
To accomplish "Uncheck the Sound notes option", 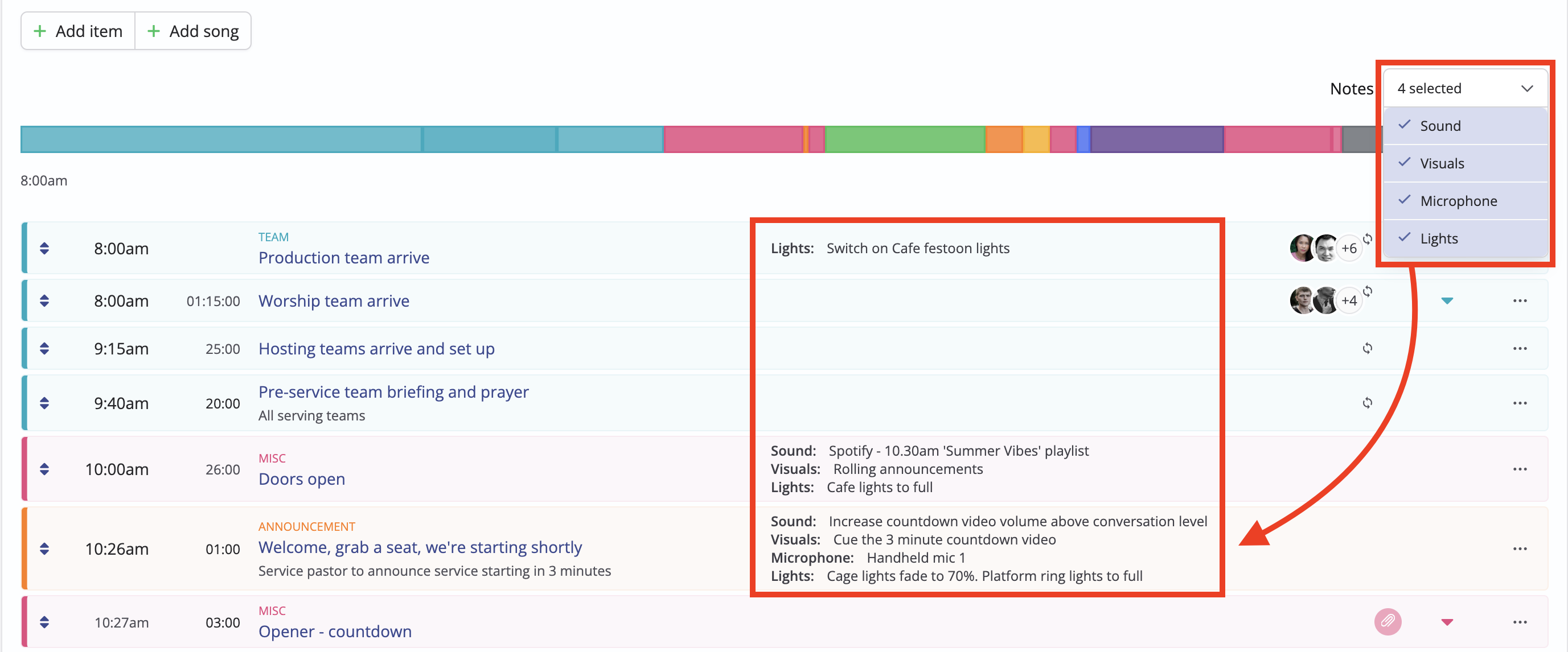I will coord(1465,126).
